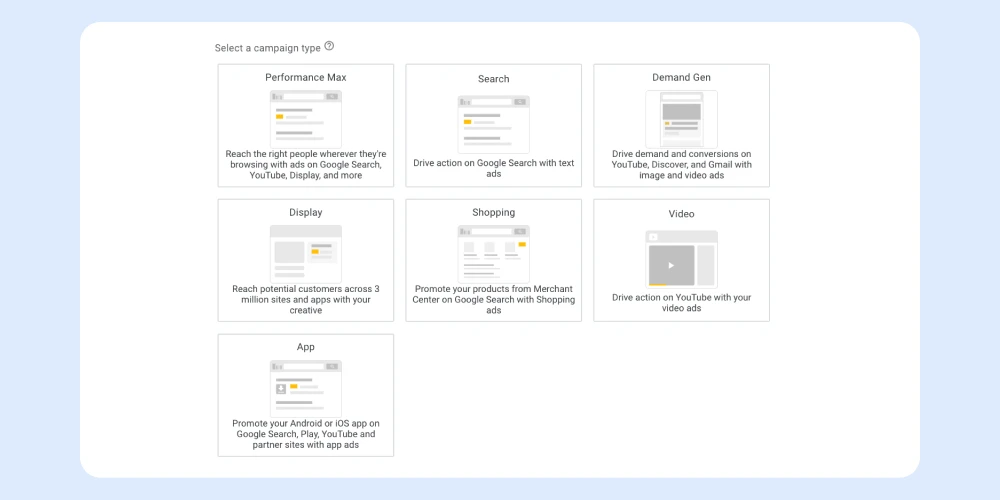Select the Display card title
The height and width of the screenshot is (500, 1000).
coord(305,212)
